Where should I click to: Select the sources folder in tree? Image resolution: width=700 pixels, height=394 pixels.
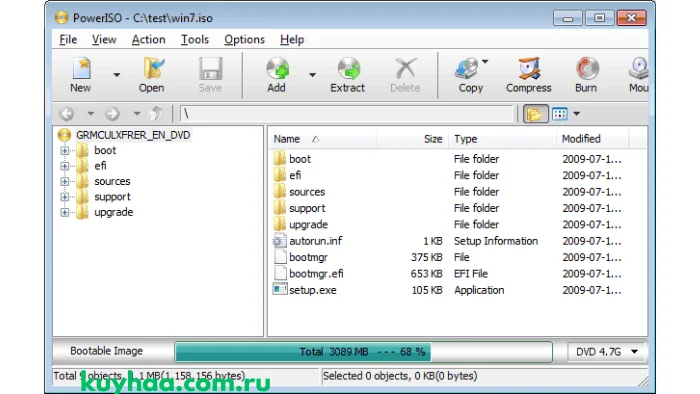[112, 182]
